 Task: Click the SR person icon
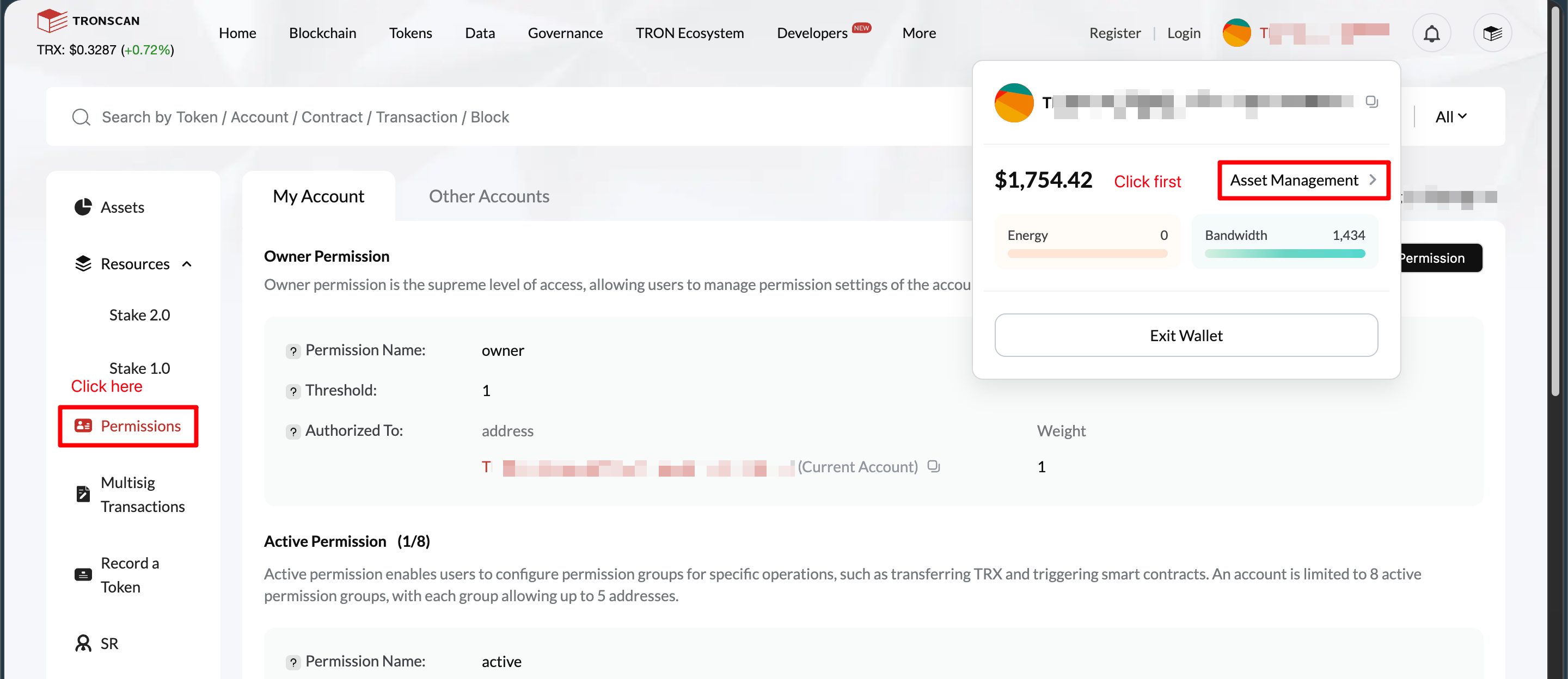click(x=83, y=643)
